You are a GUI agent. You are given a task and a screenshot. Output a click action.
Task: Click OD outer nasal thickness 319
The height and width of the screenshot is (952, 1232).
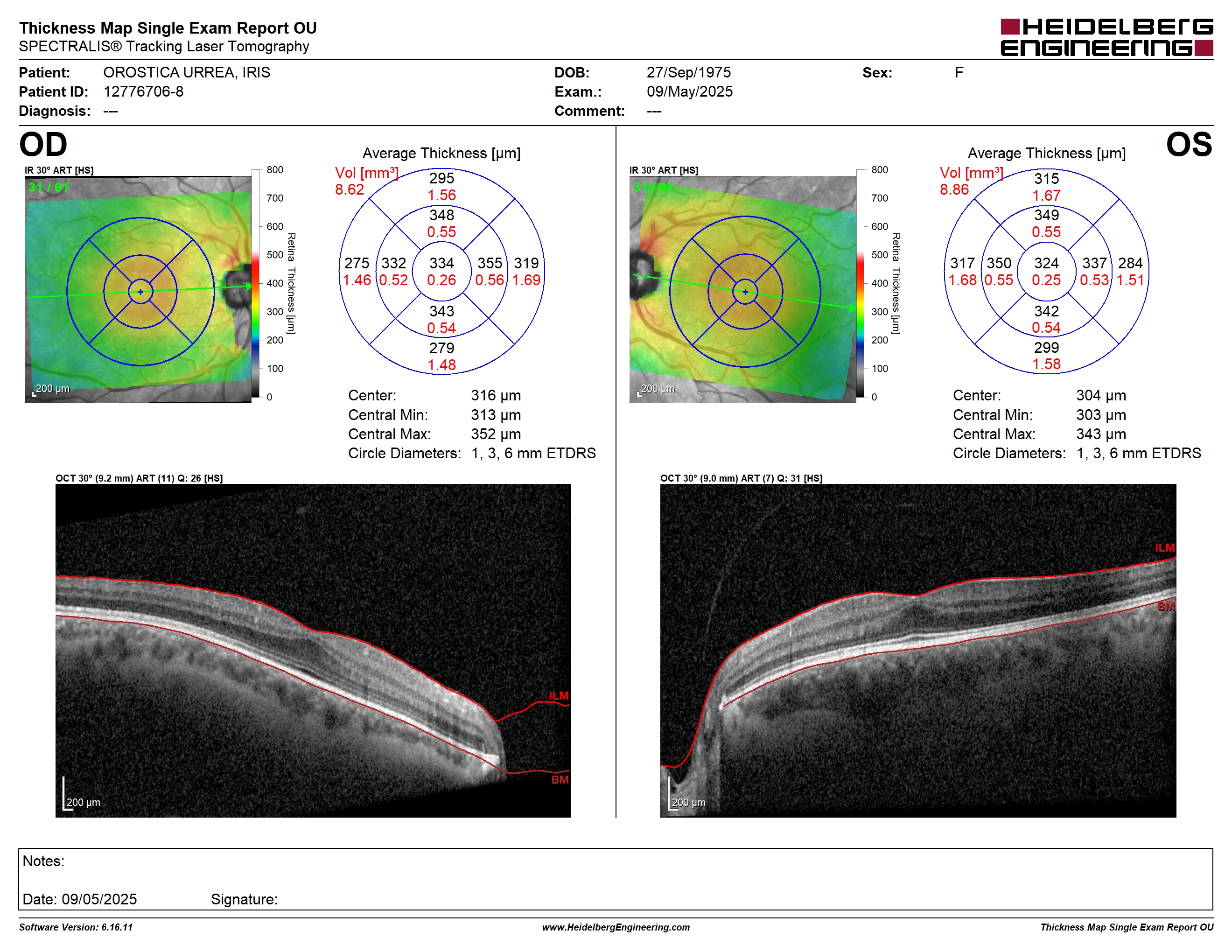(x=526, y=263)
